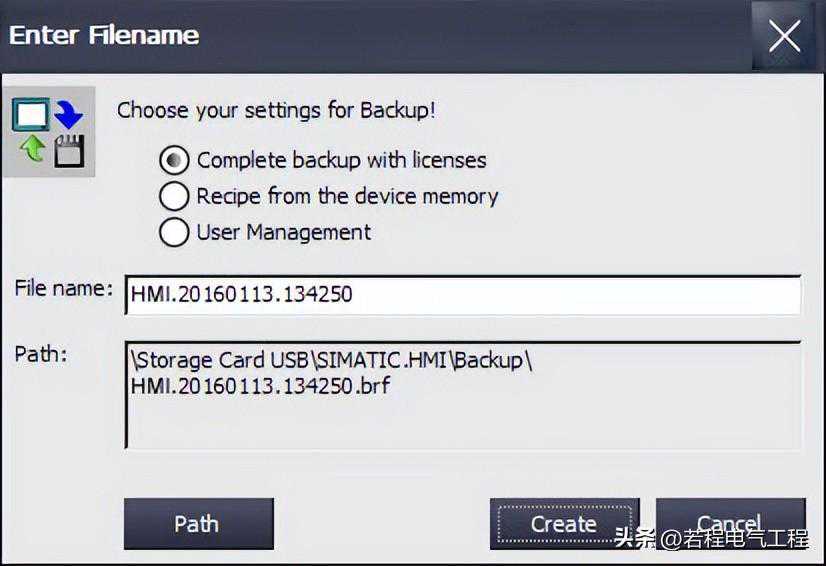The width and height of the screenshot is (826, 566).
Task: Click the HMI.20160113.134250.brf path text
Action: coord(260,385)
